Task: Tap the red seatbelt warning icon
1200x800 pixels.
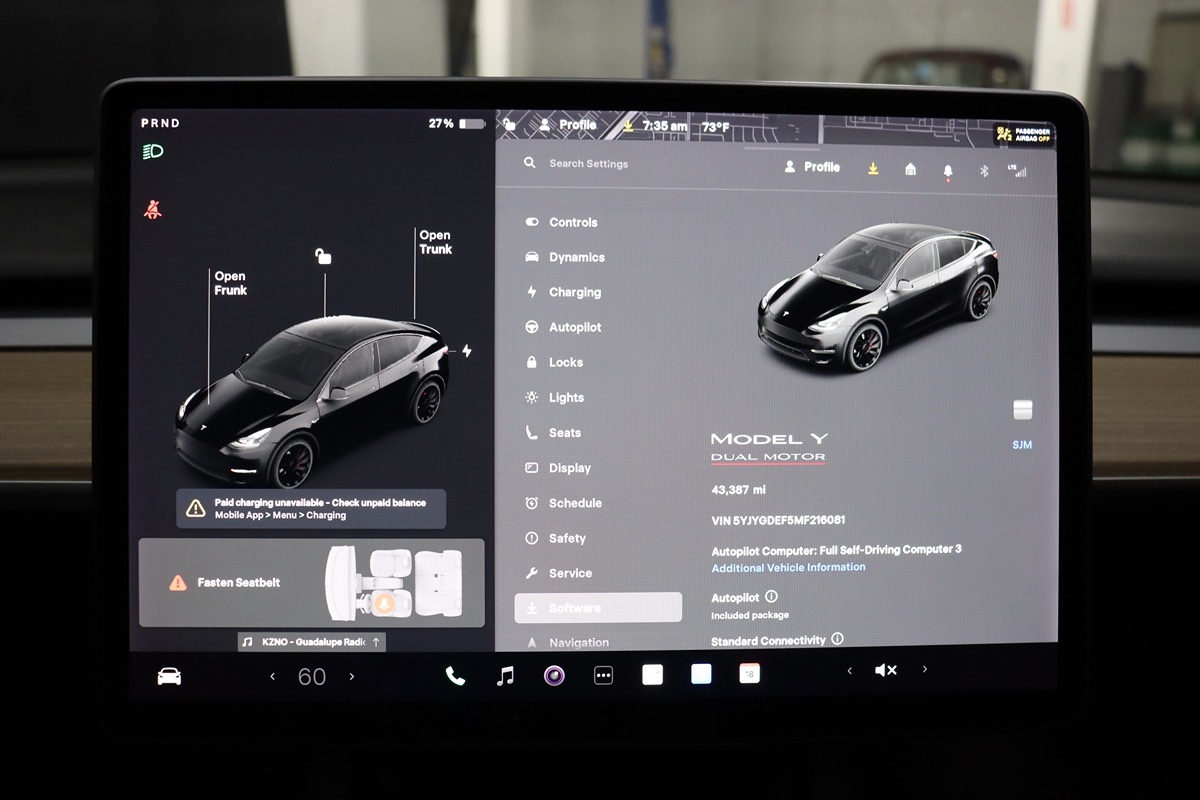Action: [153, 209]
